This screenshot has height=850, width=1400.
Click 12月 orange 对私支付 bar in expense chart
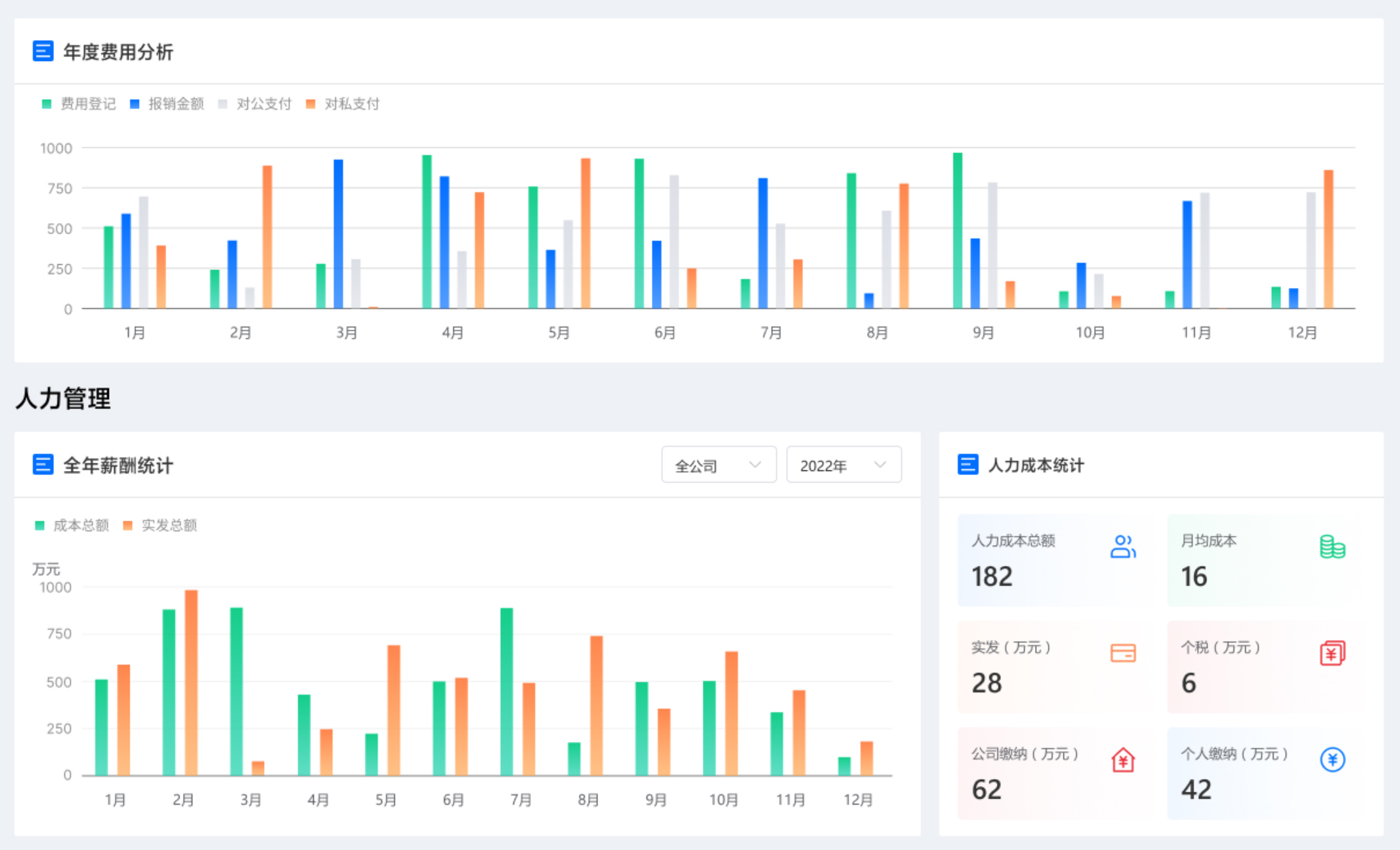[x=1328, y=239]
